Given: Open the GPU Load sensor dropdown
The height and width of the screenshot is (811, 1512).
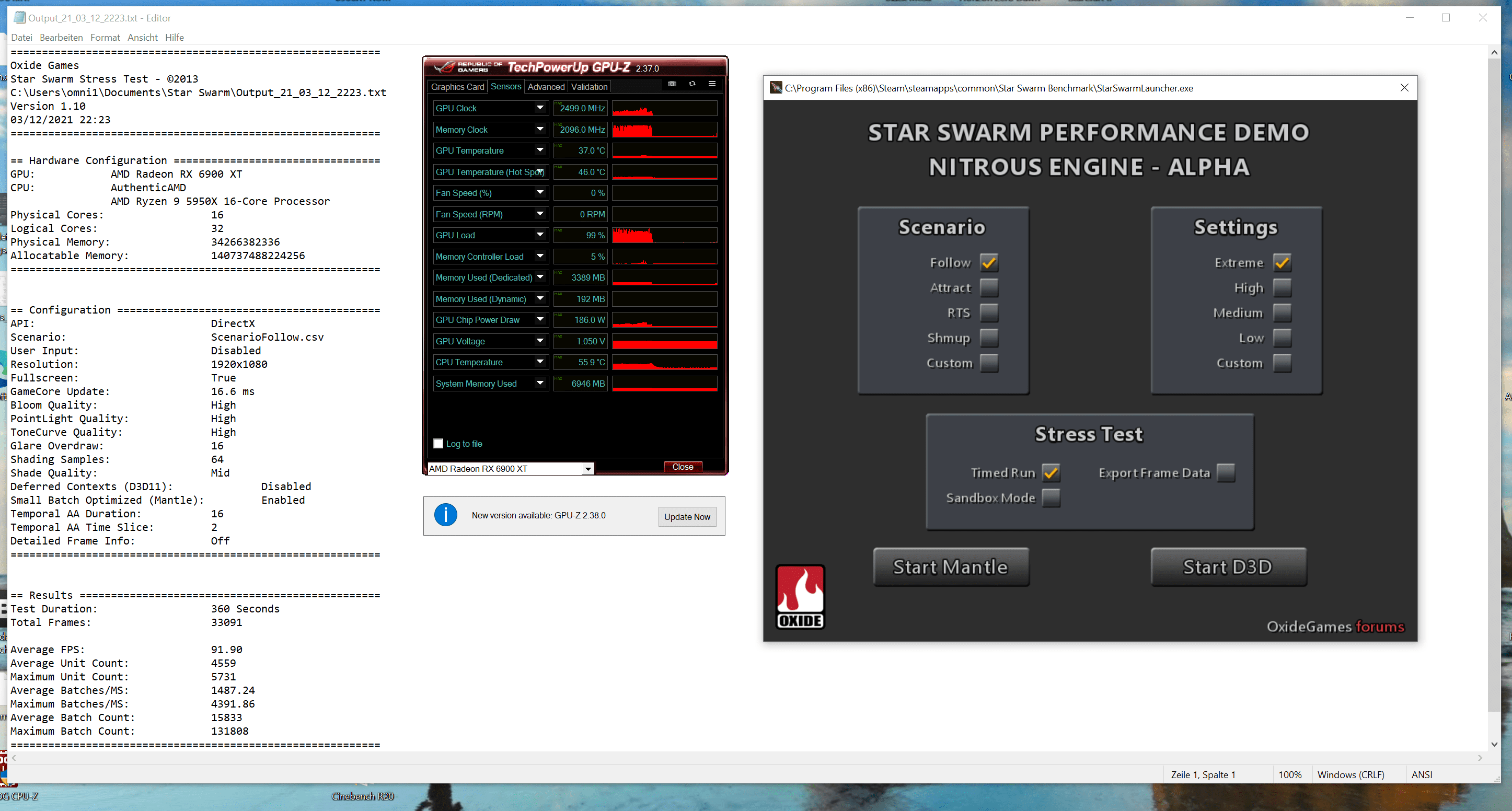Looking at the screenshot, I should [x=540, y=235].
